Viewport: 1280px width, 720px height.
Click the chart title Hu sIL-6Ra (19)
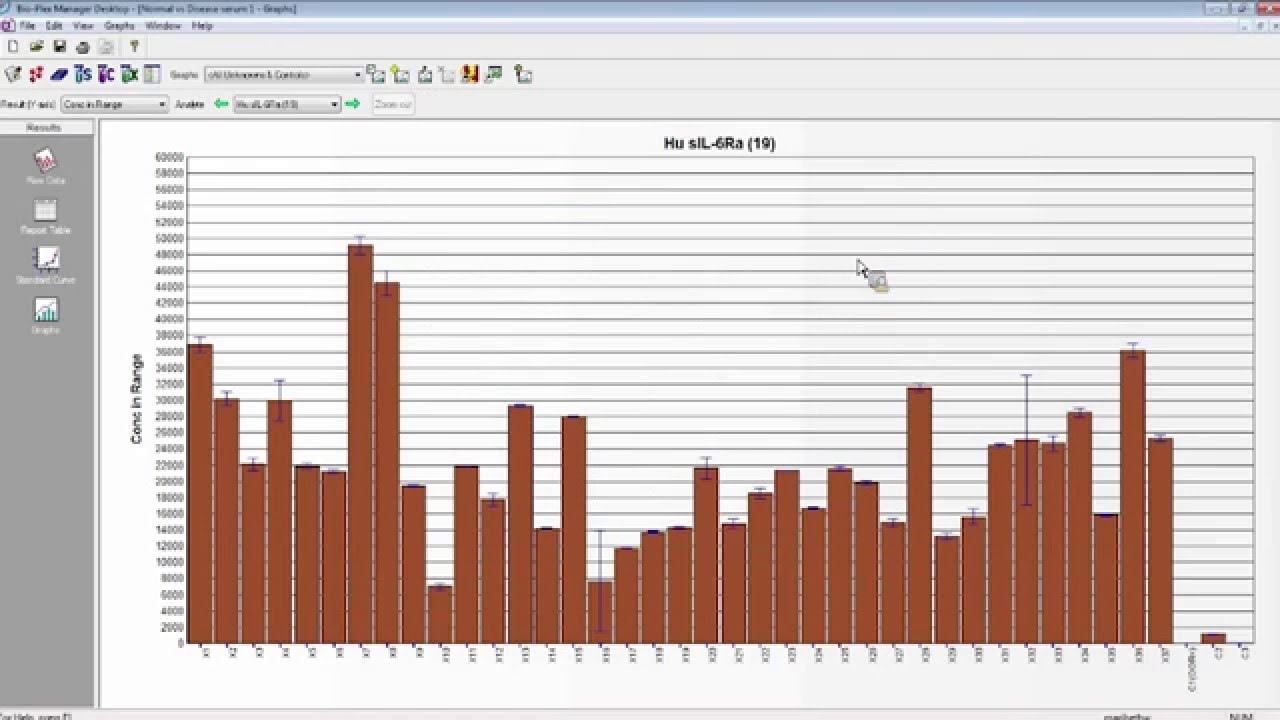719,143
